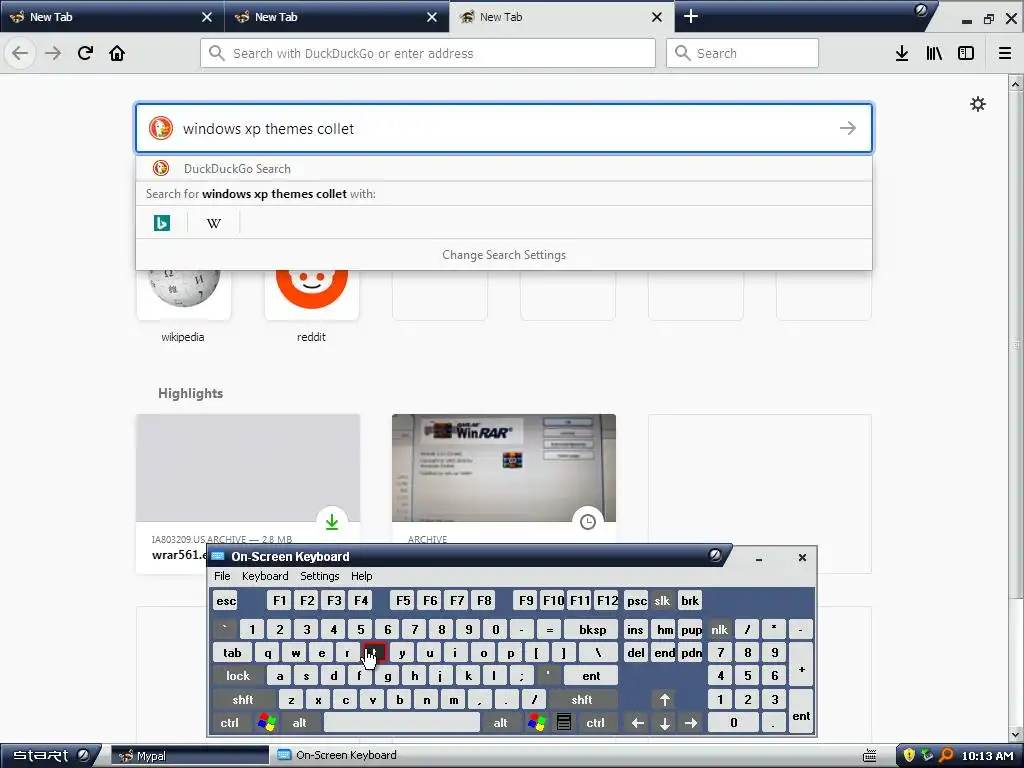Toggle the right ctrl key
This screenshot has width=1024, height=768.
[595, 723]
